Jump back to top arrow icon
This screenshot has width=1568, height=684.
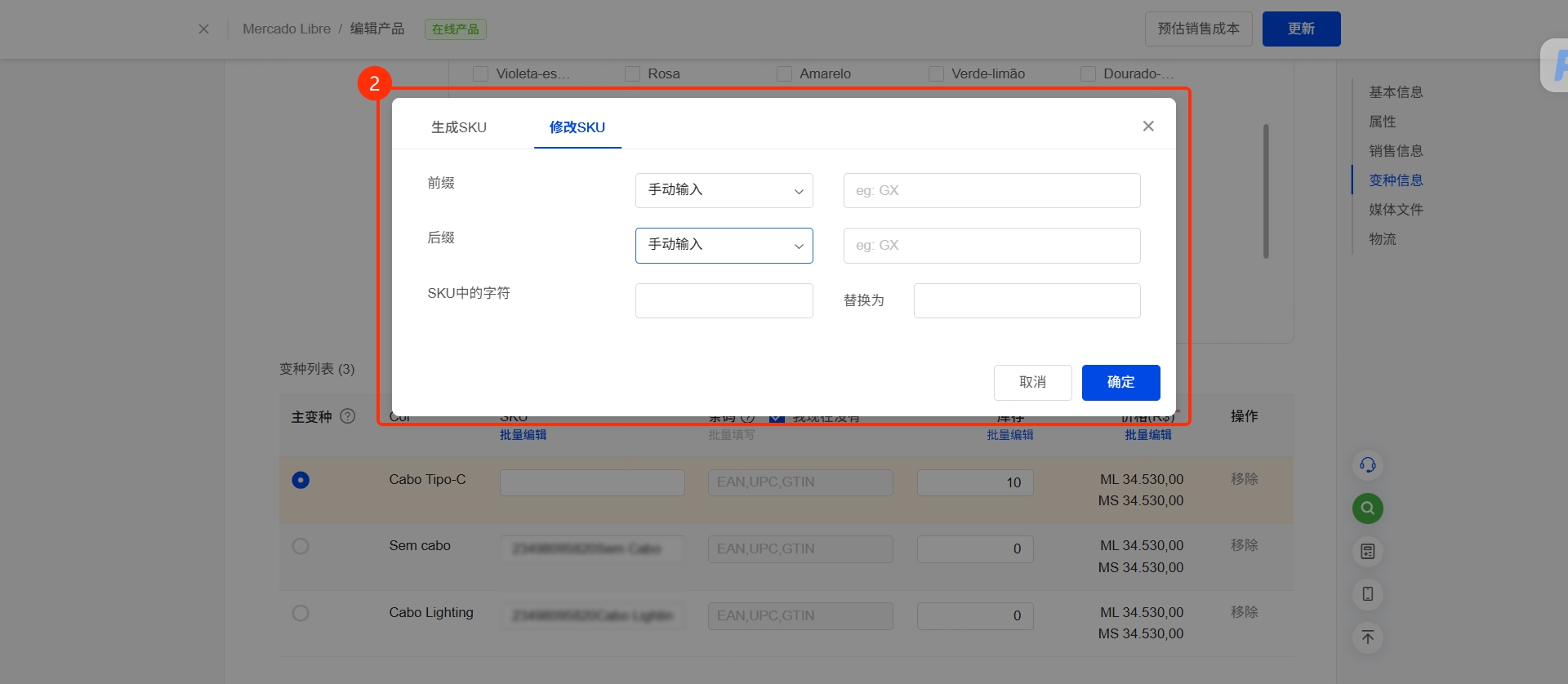click(1368, 637)
